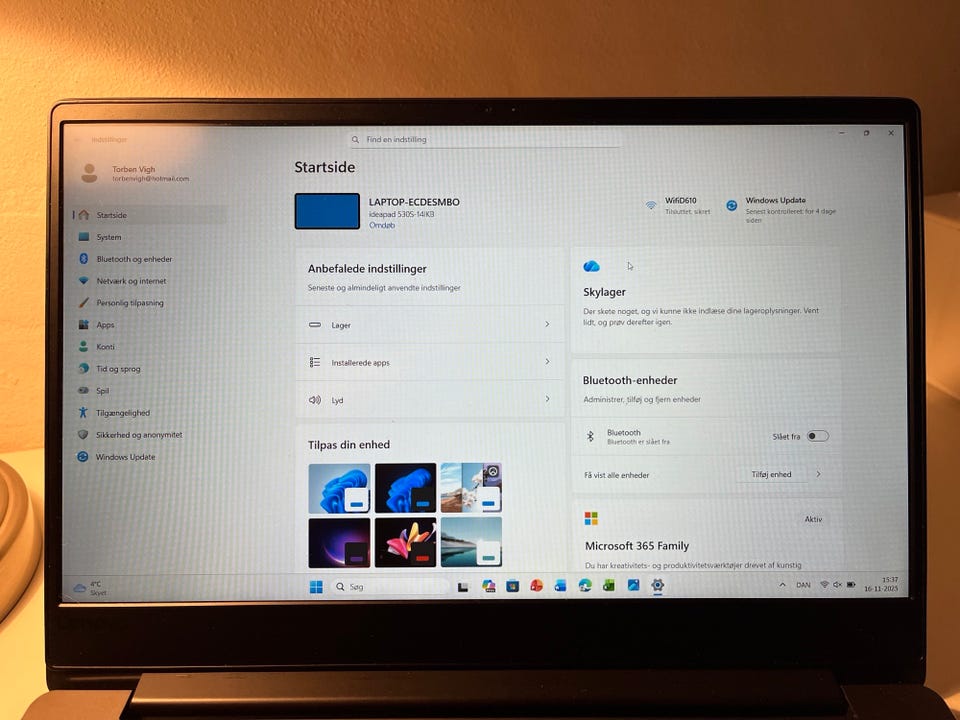Click the Aktiv status label
Viewport: 960px width, 720px height.
(x=813, y=519)
